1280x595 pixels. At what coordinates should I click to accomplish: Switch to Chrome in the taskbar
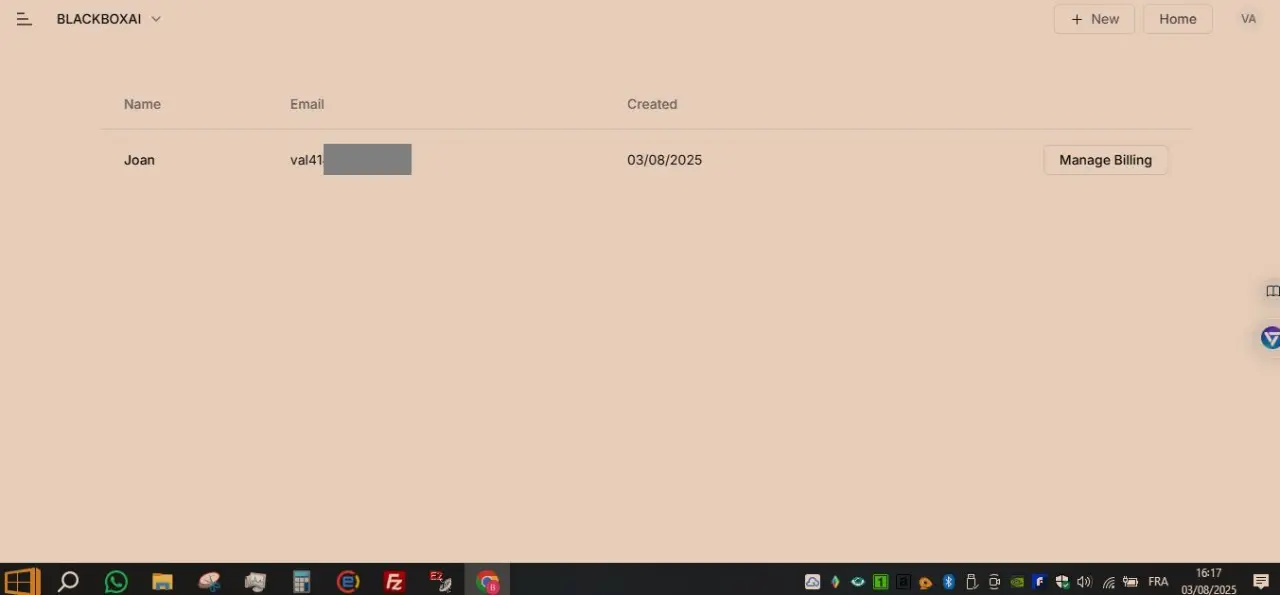pyautogui.click(x=487, y=581)
